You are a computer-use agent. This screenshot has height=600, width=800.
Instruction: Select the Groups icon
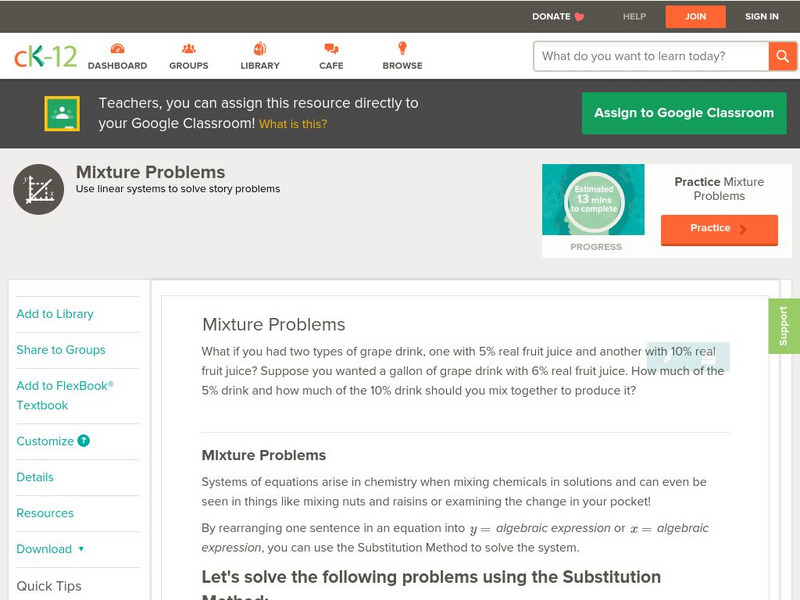(x=189, y=47)
